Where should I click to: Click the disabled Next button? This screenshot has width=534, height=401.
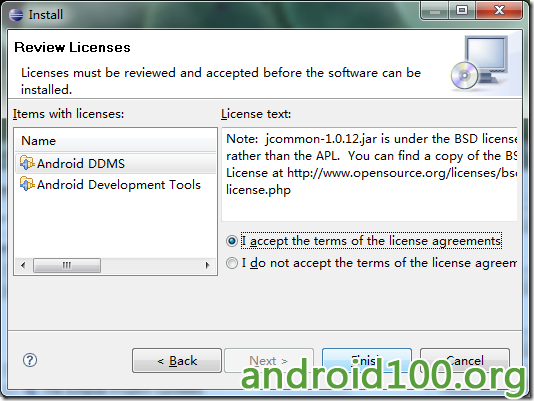click(x=269, y=360)
